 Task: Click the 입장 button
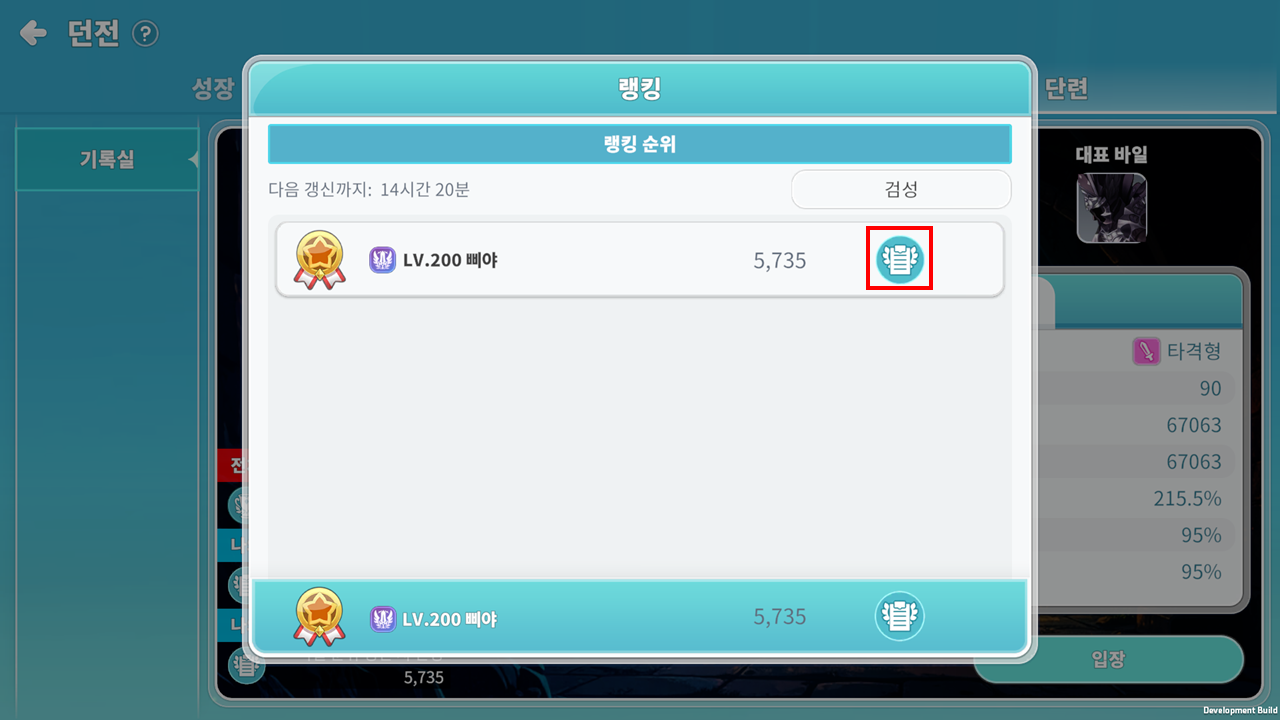pyautogui.click(x=1108, y=660)
